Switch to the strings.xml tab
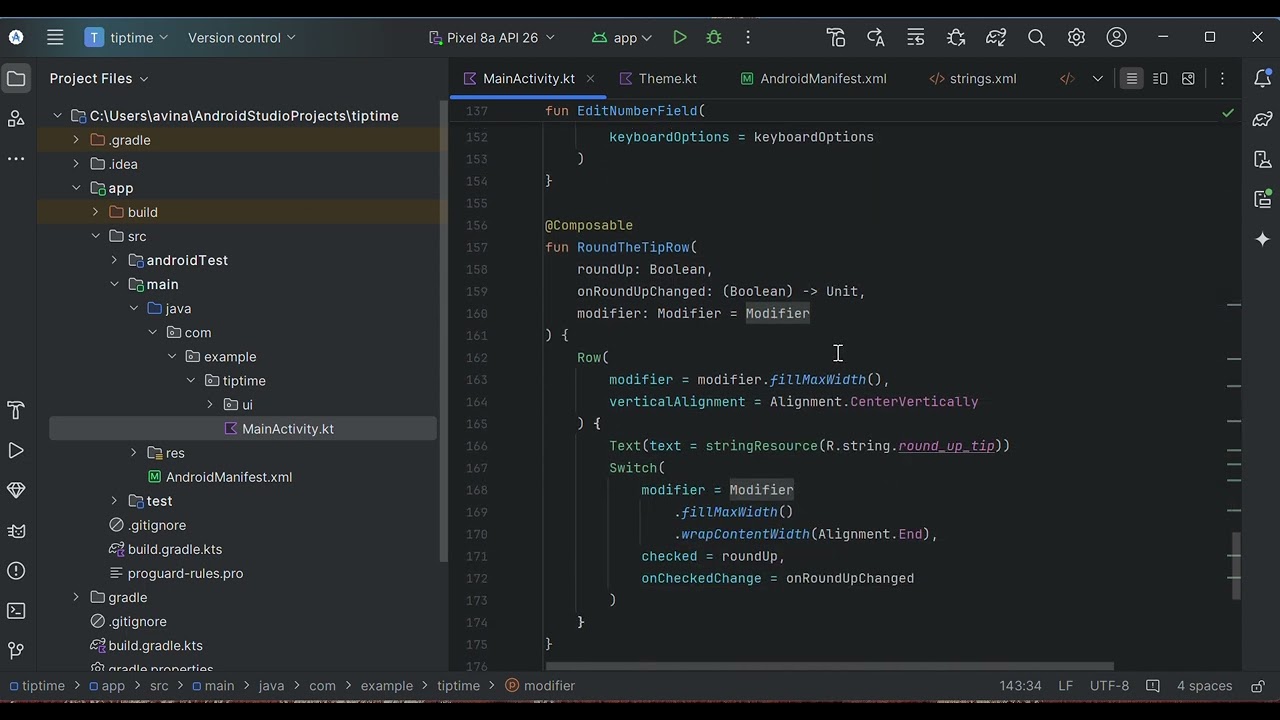Viewport: 1280px width, 720px height. tap(973, 79)
